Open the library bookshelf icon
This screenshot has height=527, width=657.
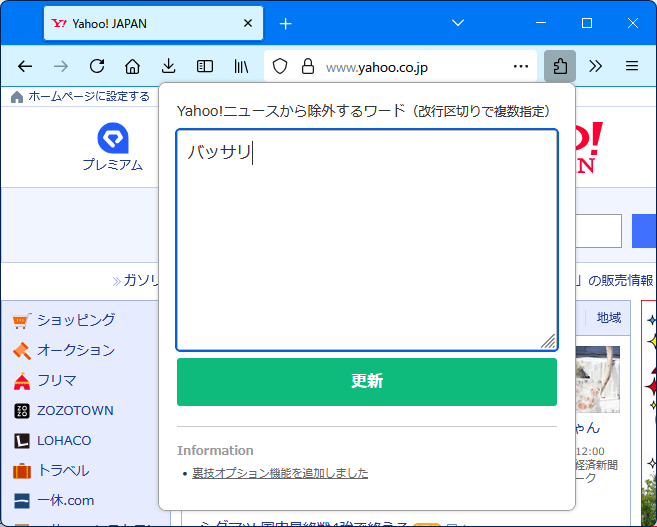[x=241, y=66]
